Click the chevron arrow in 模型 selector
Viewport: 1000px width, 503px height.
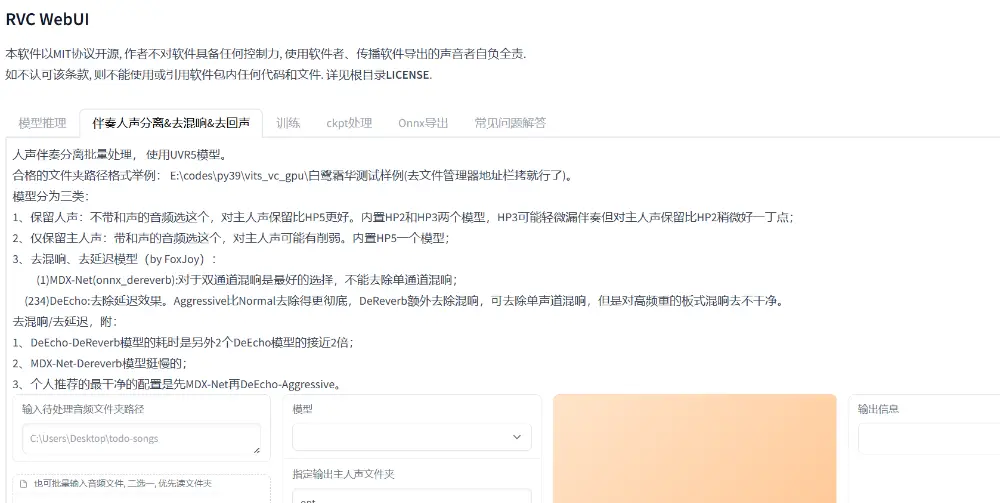(517, 437)
